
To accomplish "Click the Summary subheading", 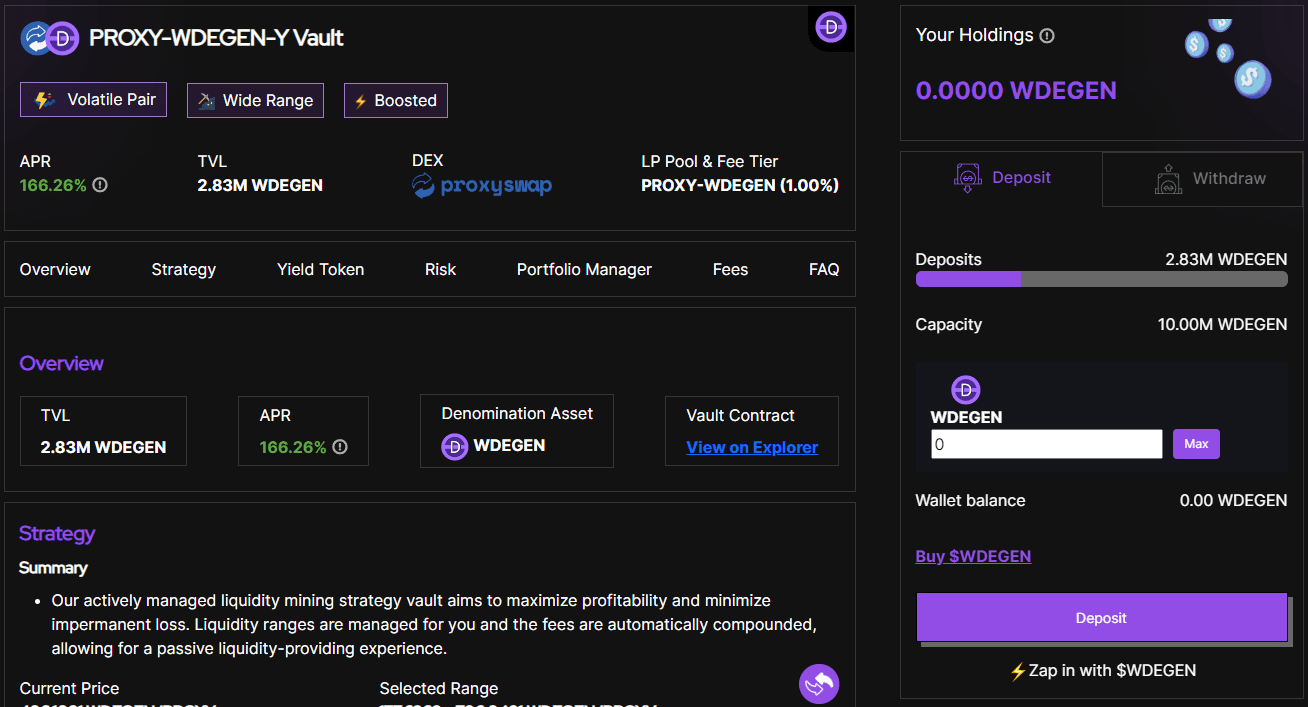I will 53,568.
